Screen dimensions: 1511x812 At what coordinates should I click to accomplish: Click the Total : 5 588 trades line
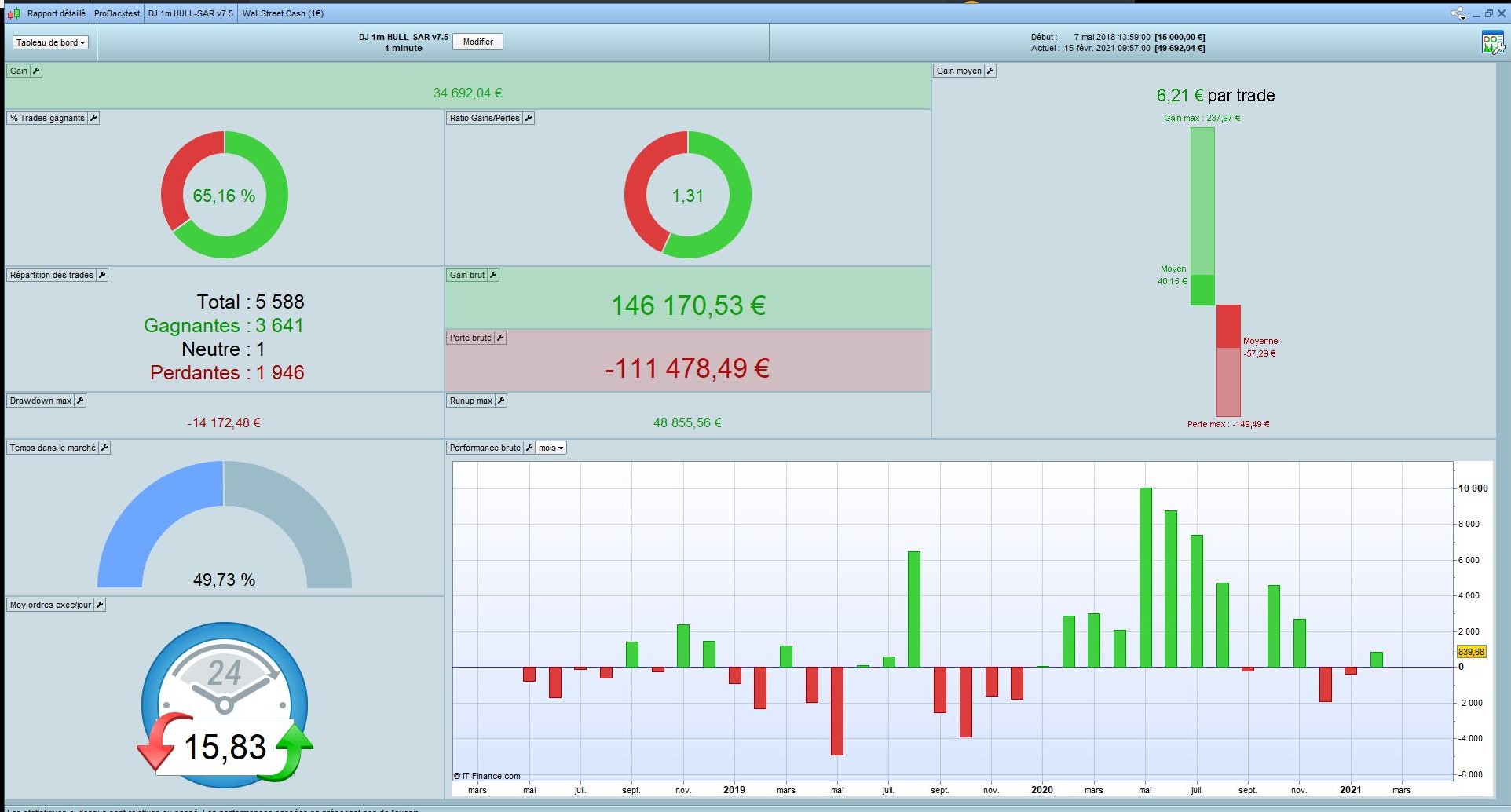click(251, 302)
